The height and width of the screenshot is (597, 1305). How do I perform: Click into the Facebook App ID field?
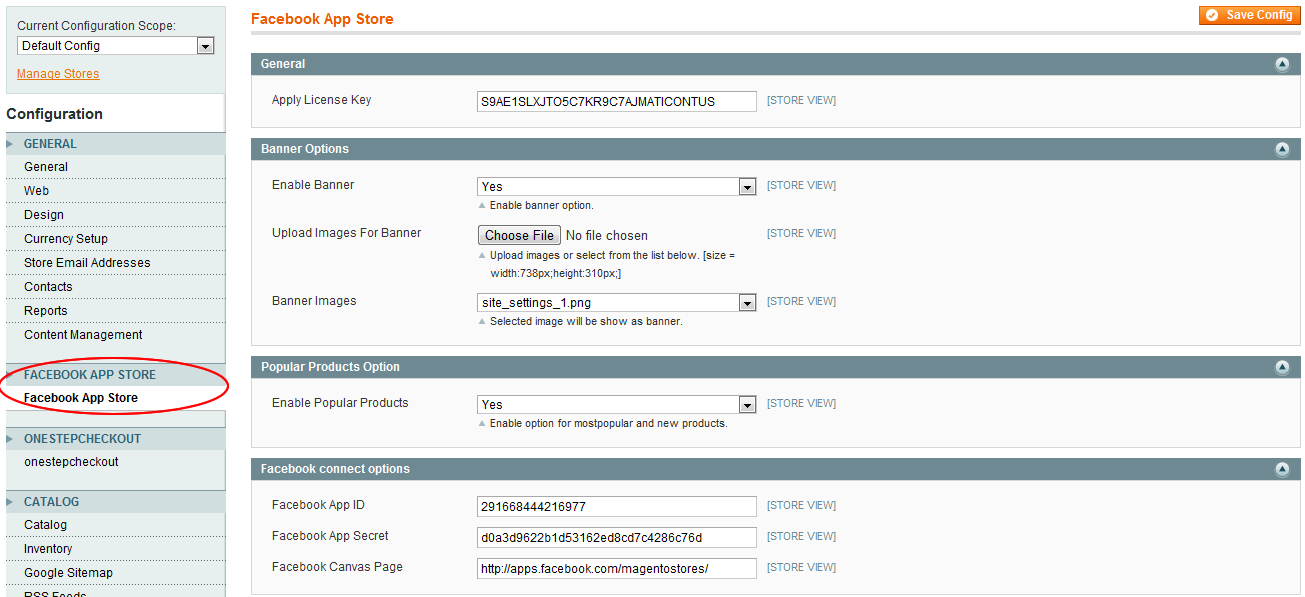point(617,507)
